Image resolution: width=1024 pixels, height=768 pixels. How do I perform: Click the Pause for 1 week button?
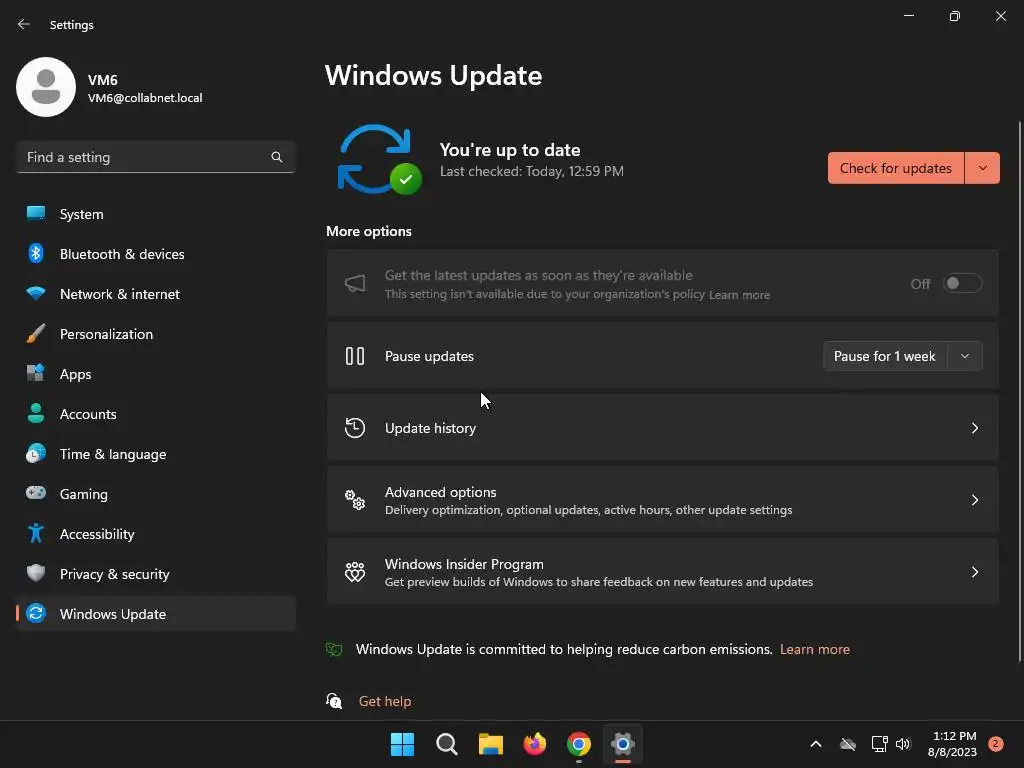[885, 356]
